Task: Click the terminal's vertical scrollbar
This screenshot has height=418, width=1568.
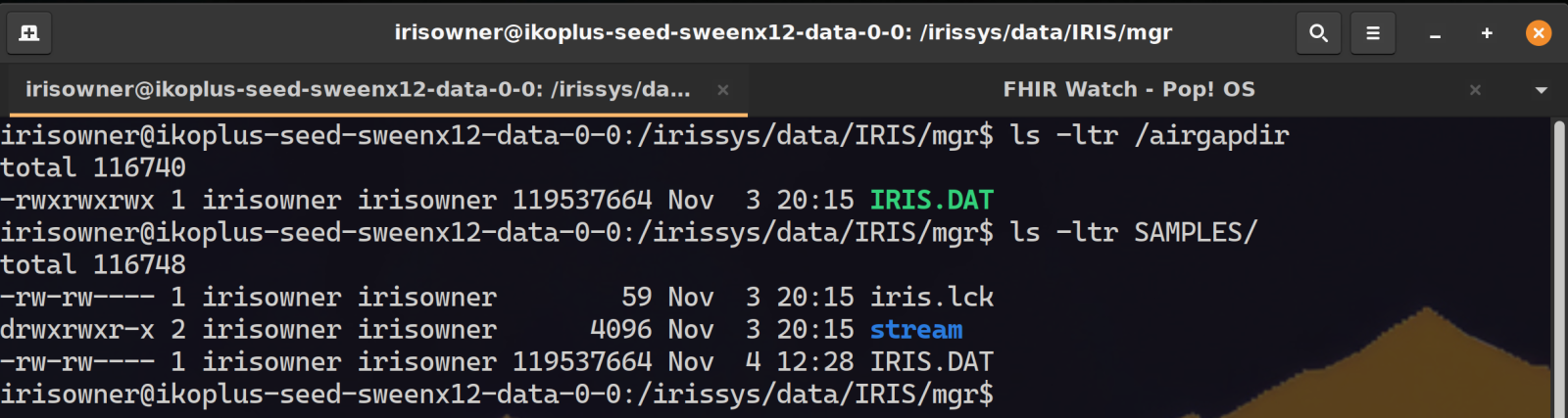Action: pos(1559,264)
